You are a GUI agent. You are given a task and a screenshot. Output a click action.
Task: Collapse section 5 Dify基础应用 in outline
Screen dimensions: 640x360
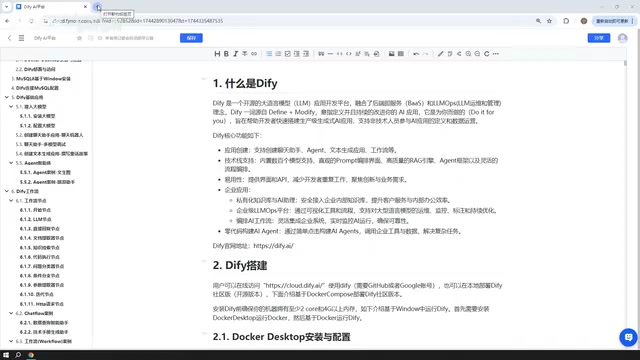point(7,97)
